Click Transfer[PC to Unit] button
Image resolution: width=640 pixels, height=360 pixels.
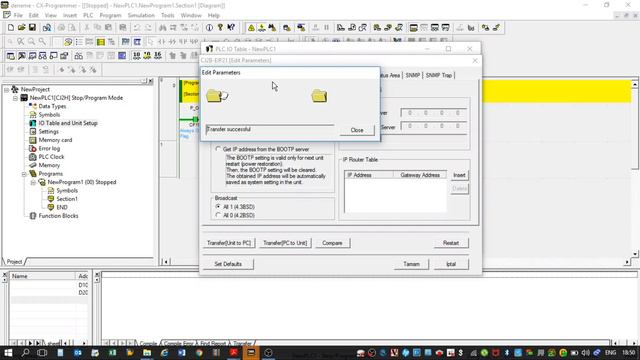tap(285, 243)
